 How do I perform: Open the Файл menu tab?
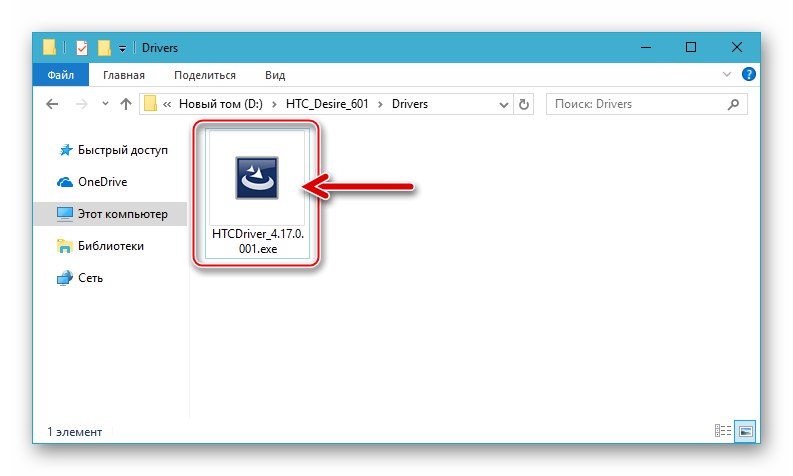[x=61, y=75]
